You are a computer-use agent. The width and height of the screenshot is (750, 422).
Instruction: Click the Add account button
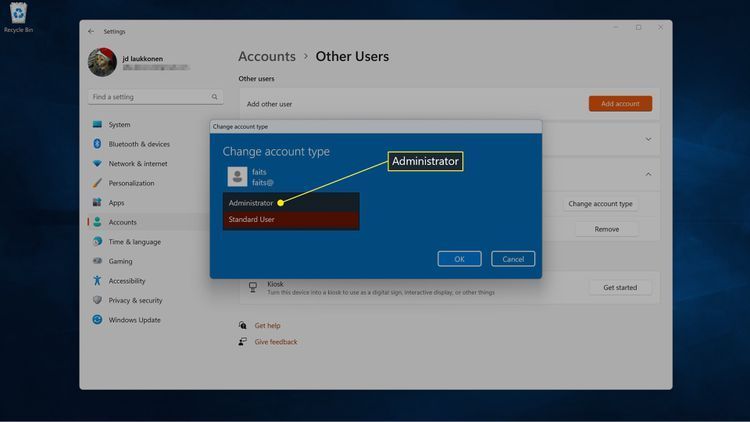tap(620, 104)
